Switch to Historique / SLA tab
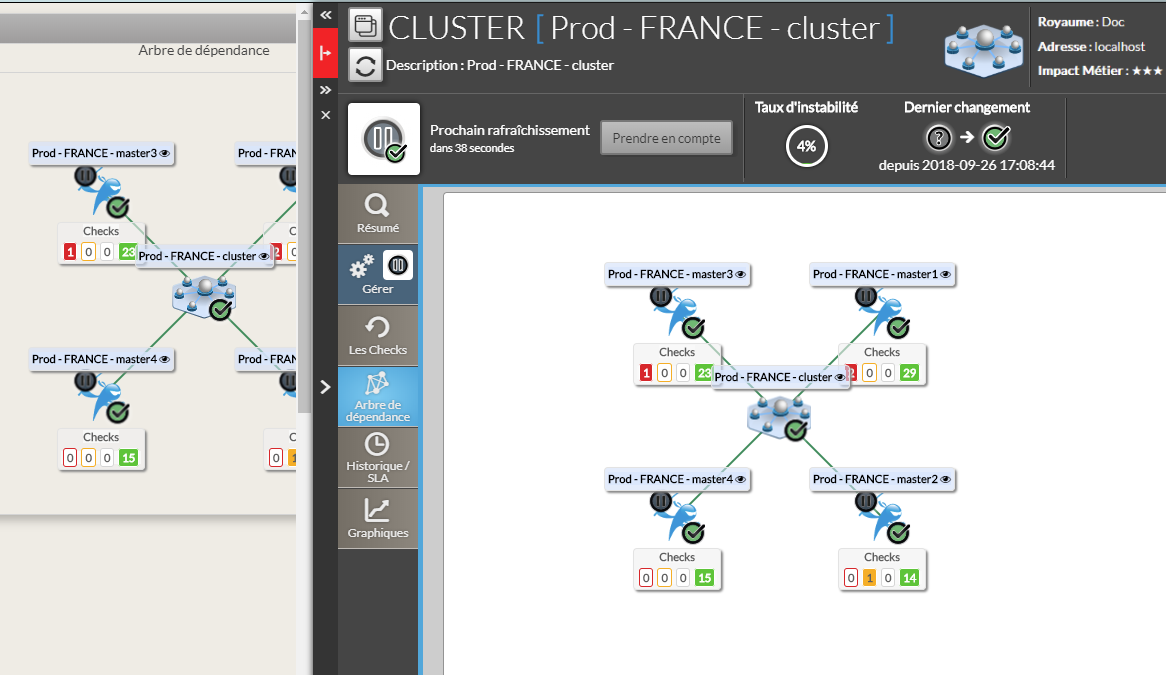Screen dimensions: 1166x675 tap(378, 457)
